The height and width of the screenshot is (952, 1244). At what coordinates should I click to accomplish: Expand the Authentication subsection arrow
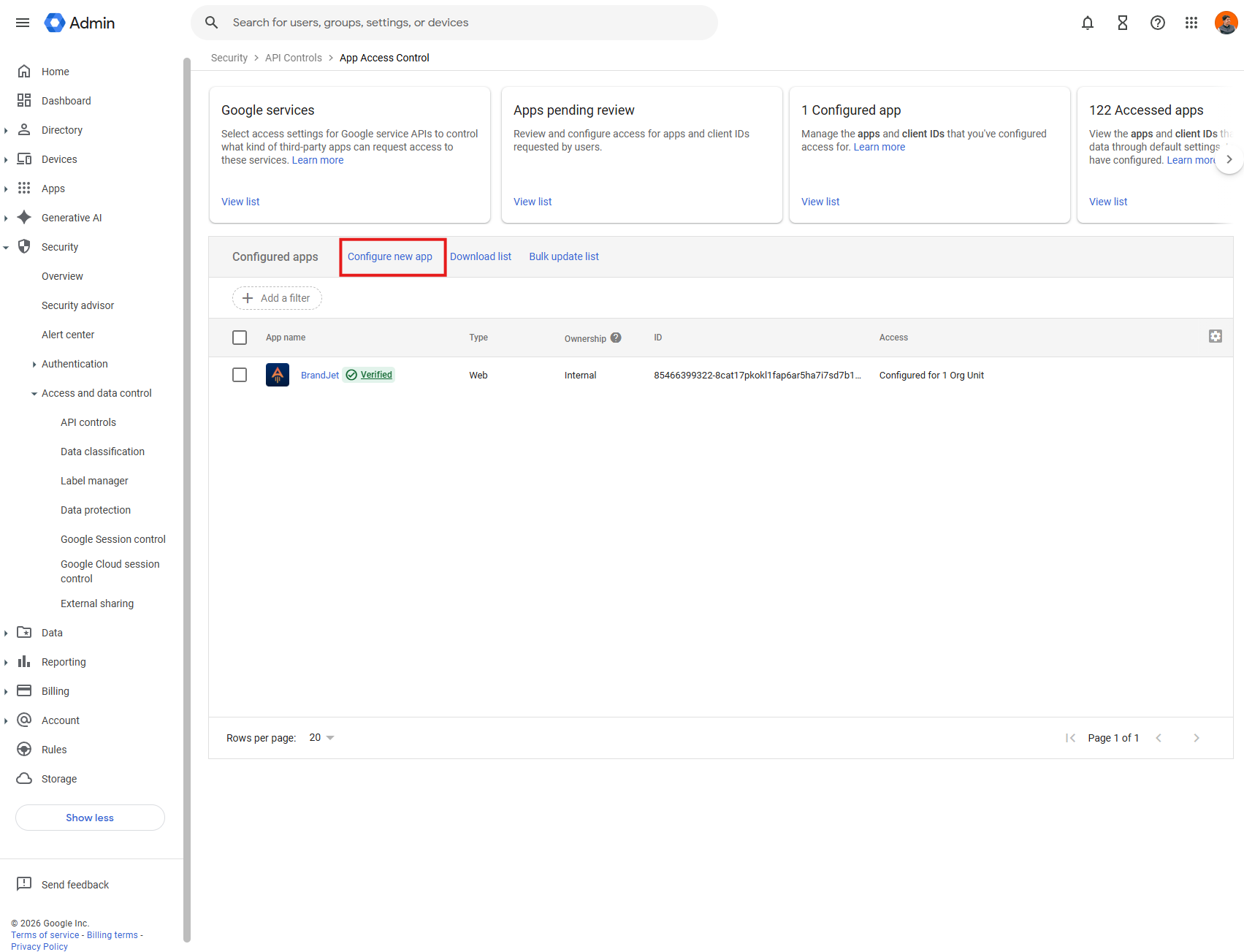(x=34, y=365)
